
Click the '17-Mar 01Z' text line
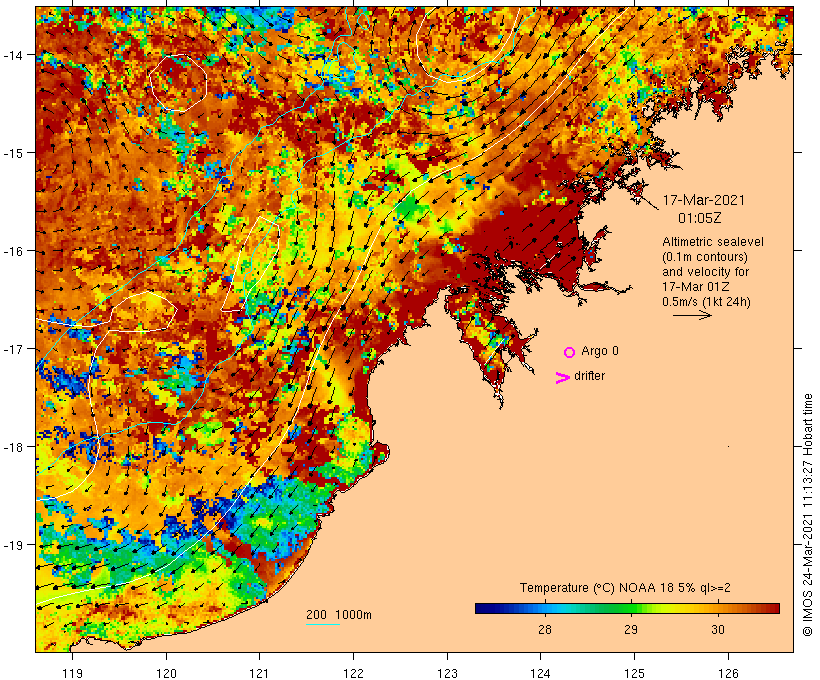696,287
